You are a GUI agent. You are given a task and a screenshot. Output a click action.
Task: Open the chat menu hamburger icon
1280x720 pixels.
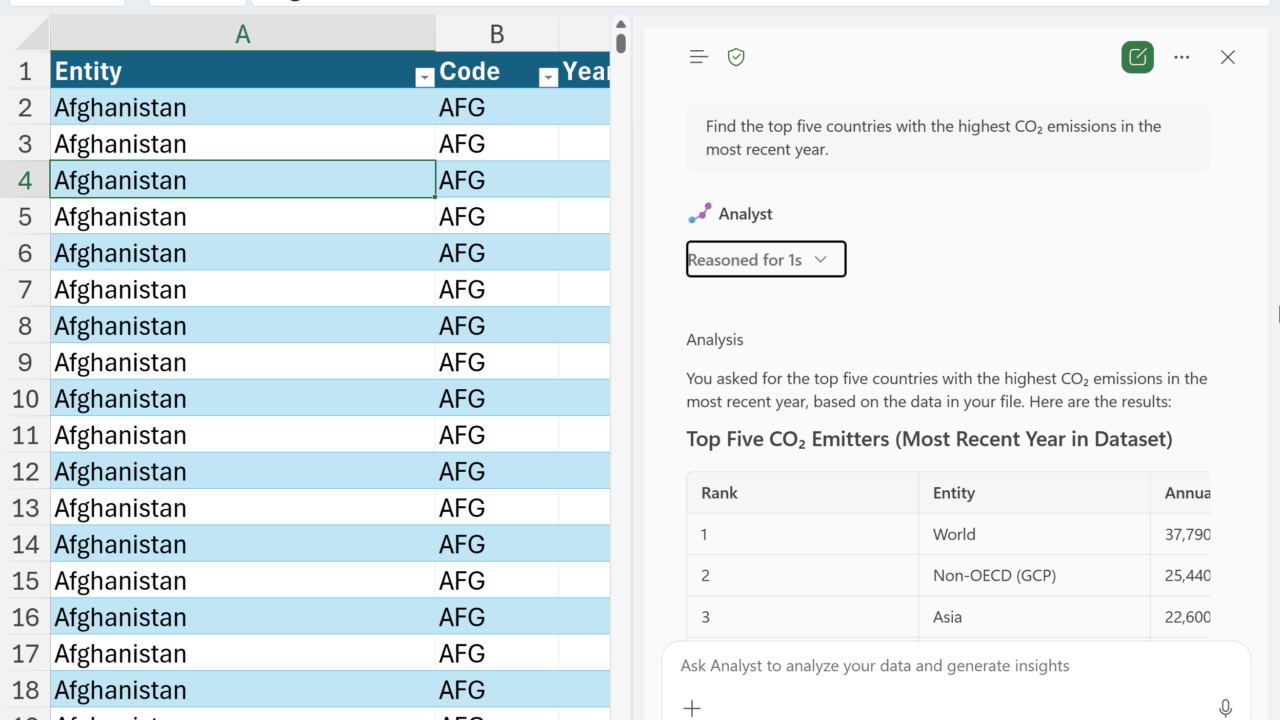click(699, 57)
